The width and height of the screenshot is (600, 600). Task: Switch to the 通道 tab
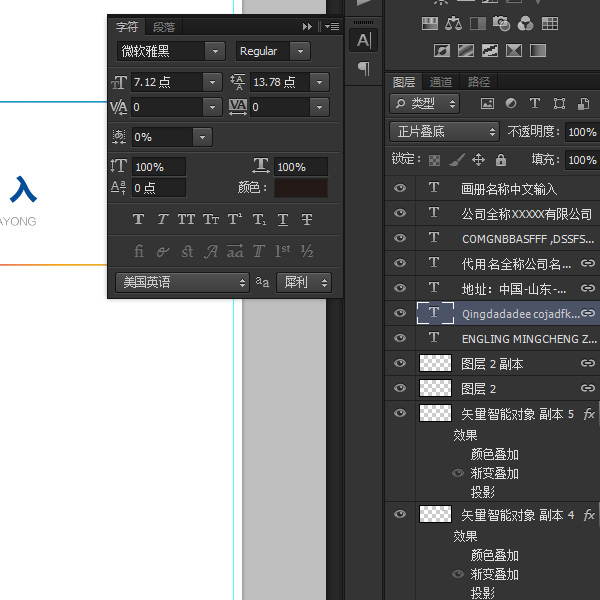(441, 82)
